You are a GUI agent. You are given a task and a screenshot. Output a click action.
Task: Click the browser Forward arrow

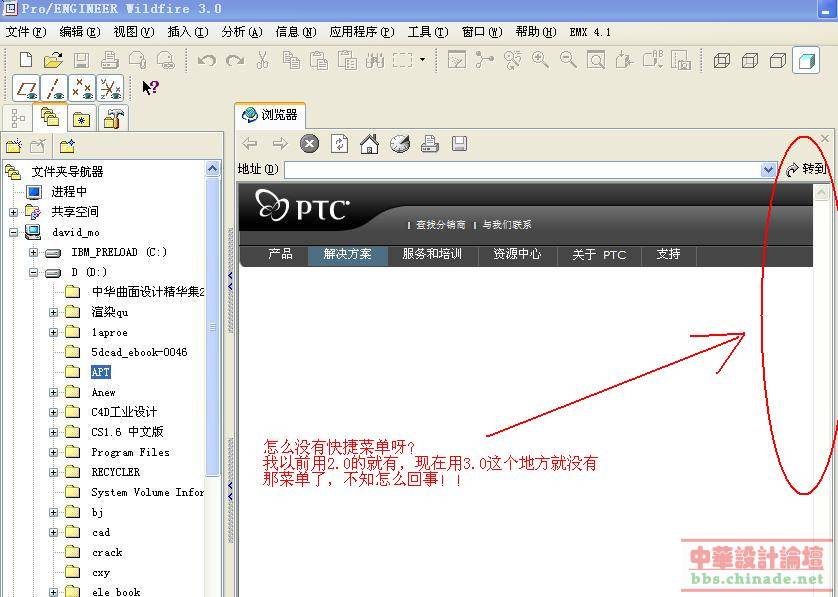pyautogui.click(x=280, y=143)
